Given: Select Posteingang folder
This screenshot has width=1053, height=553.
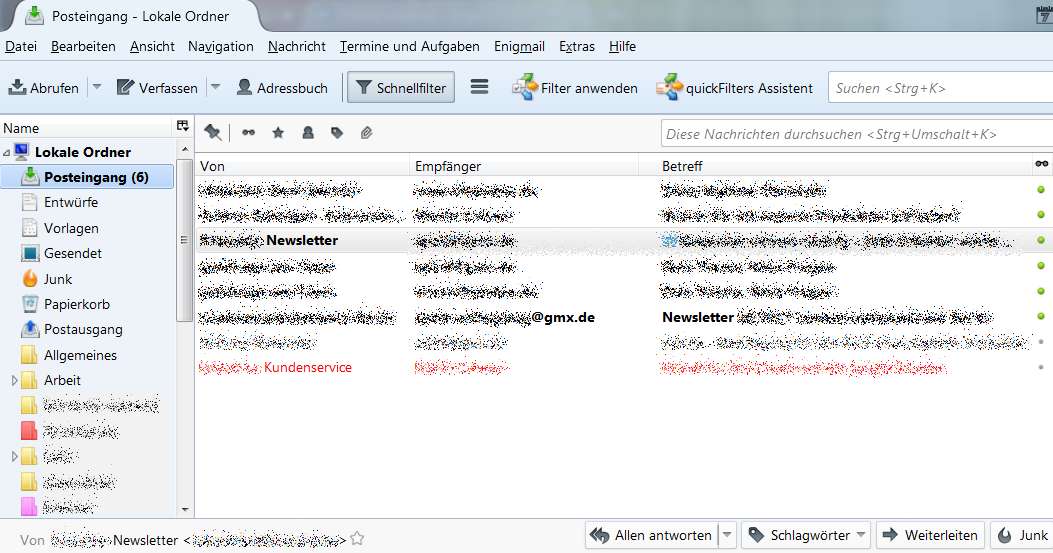Looking at the screenshot, I should coord(87,177).
